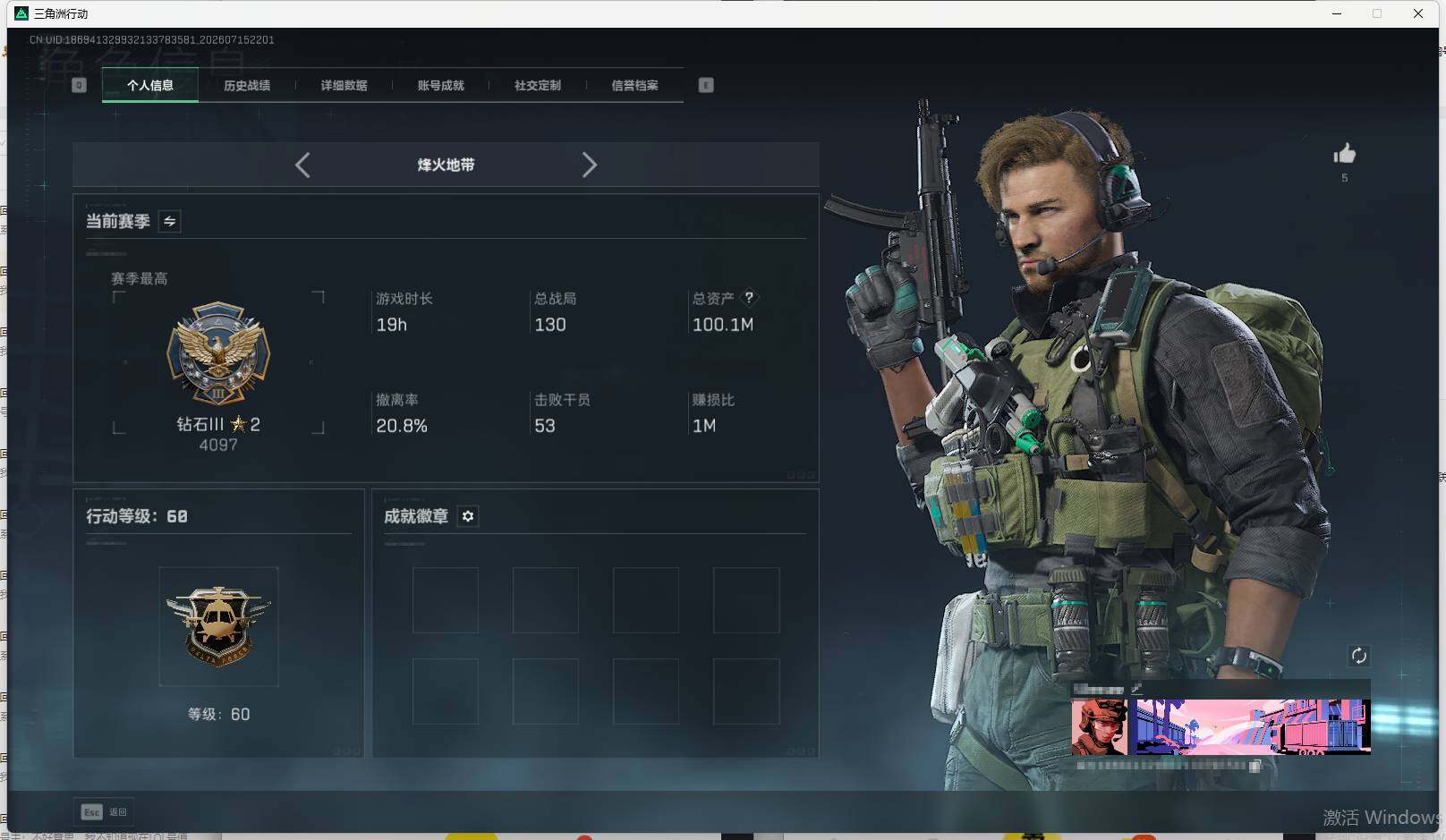1446x840 pixels.
Task: Click the 烽火地带 mode title
Action: (x=446, y=165)
